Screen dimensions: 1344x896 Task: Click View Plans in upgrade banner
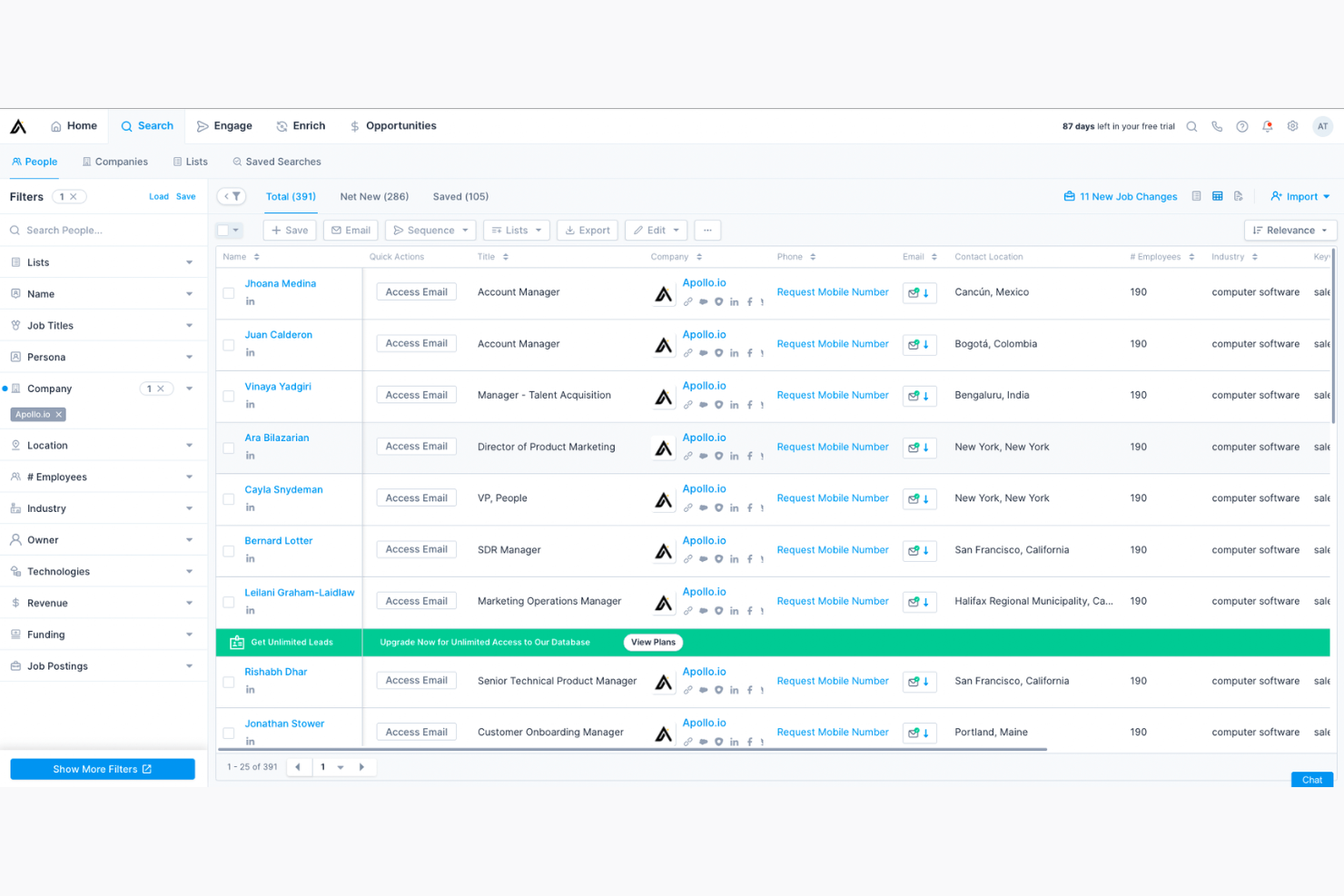click(x=653, y=643)
